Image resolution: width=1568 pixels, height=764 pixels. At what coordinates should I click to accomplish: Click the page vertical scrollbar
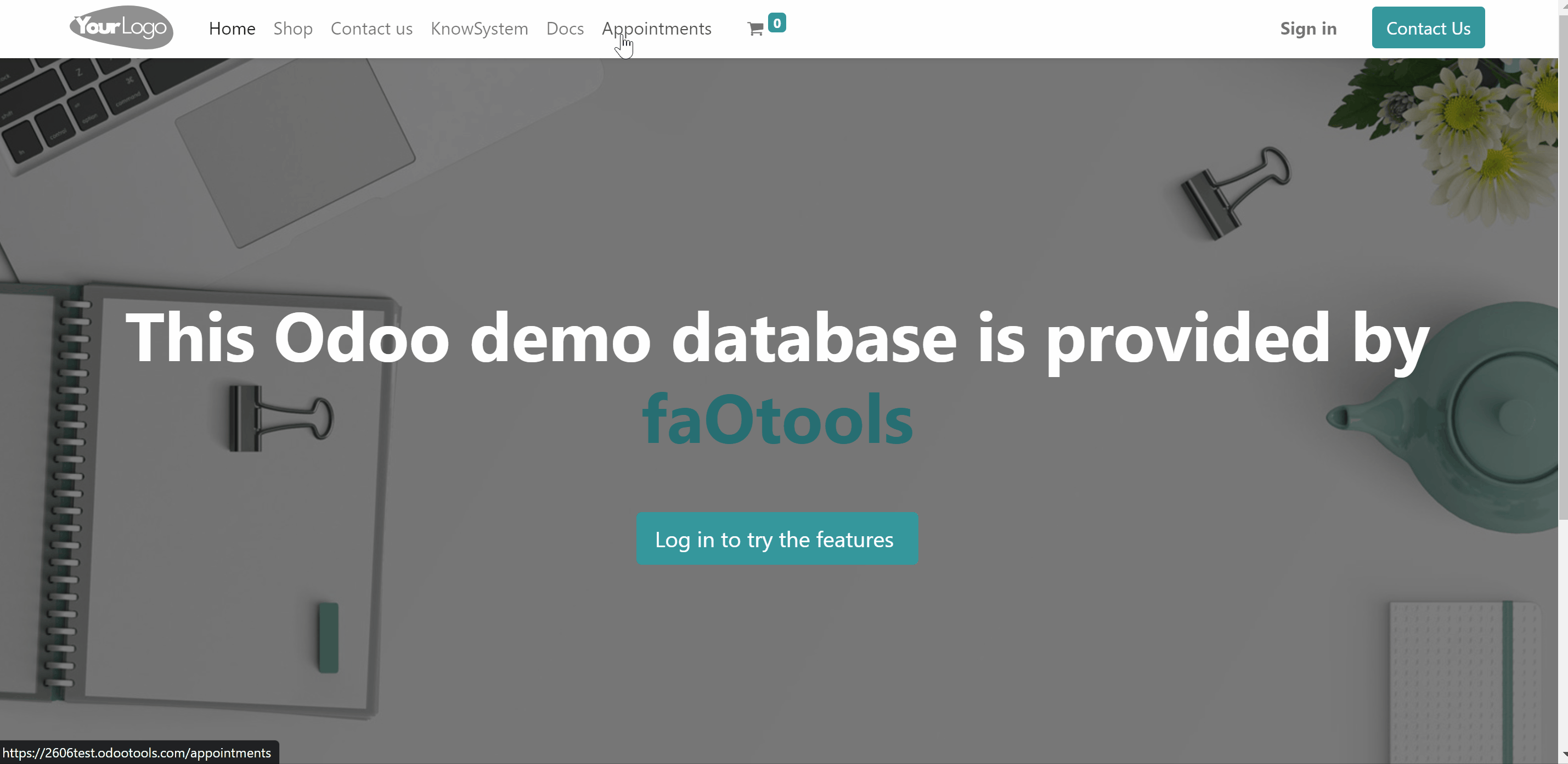click(1563, 268)
